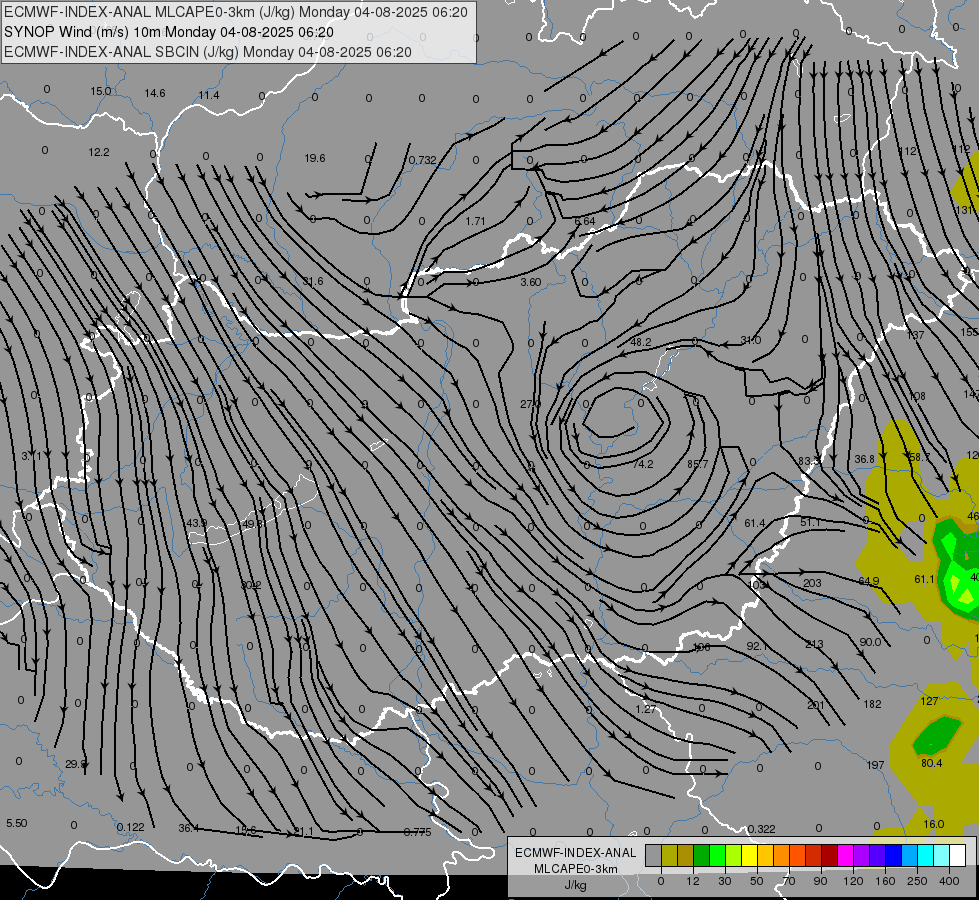Click the map value '31.0'
Viewport: 979px width, 900px height.
point(750,340)
